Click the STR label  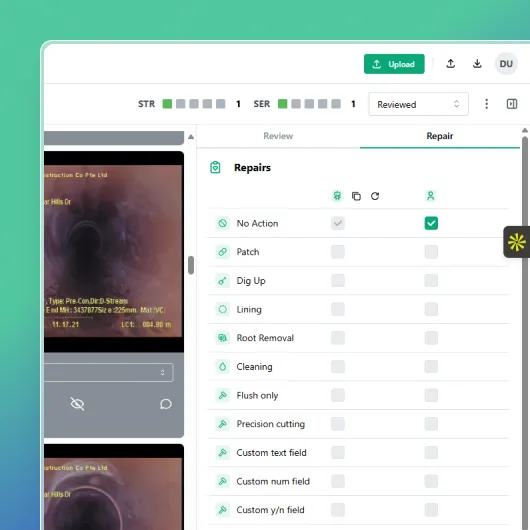click(x=146, y=104)
